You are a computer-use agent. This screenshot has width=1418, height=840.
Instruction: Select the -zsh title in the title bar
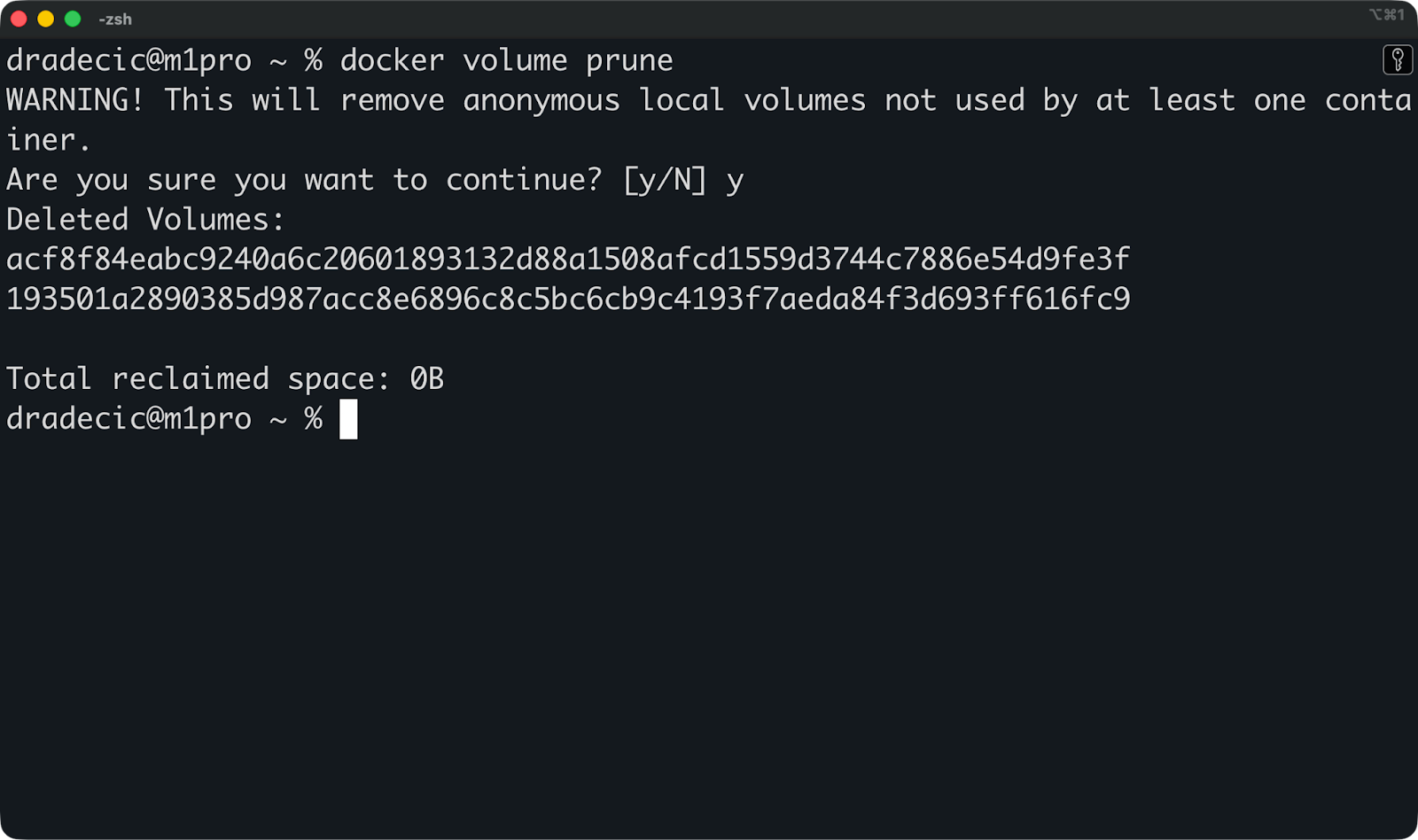point(114,19)
